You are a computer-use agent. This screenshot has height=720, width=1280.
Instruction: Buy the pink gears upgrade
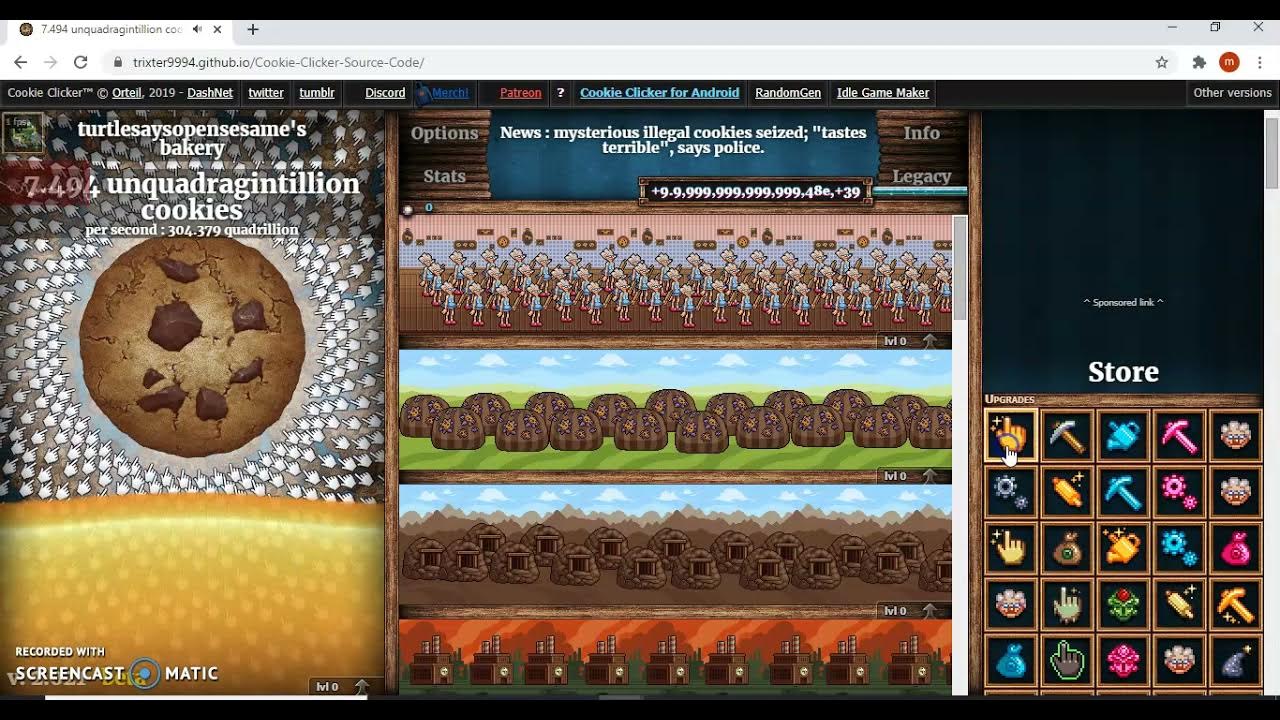(x=1179, y=492)
